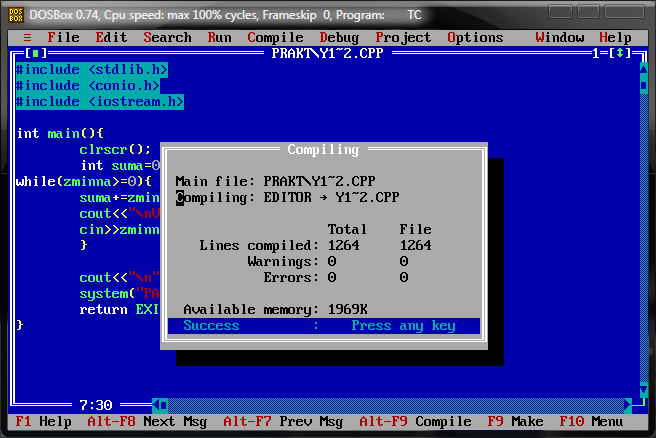656x438 pixels.
Task: Click F9 Make in the status bar
Action: [x=515, y=422]
